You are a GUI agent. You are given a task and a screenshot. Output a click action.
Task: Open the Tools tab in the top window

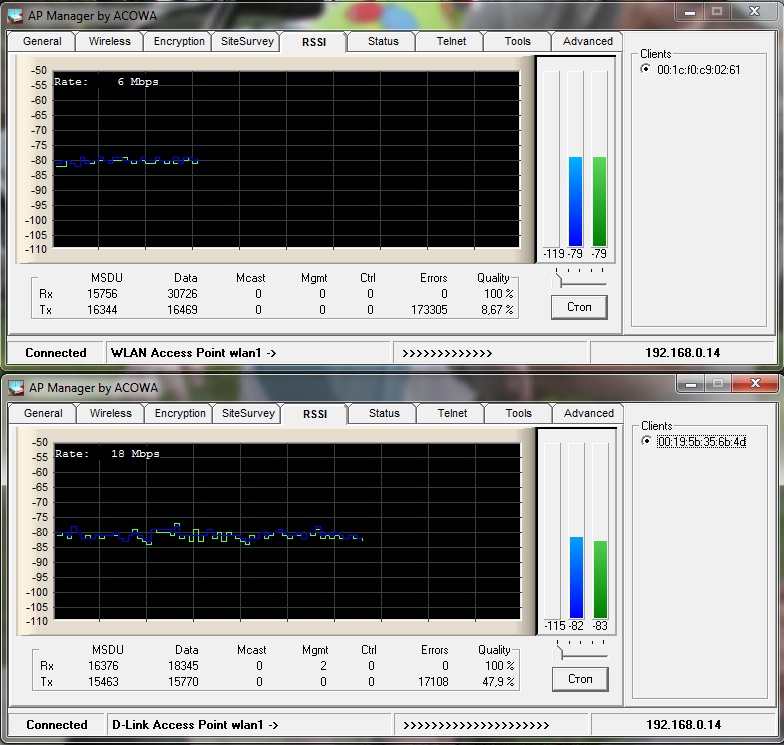tap(518, 42)
